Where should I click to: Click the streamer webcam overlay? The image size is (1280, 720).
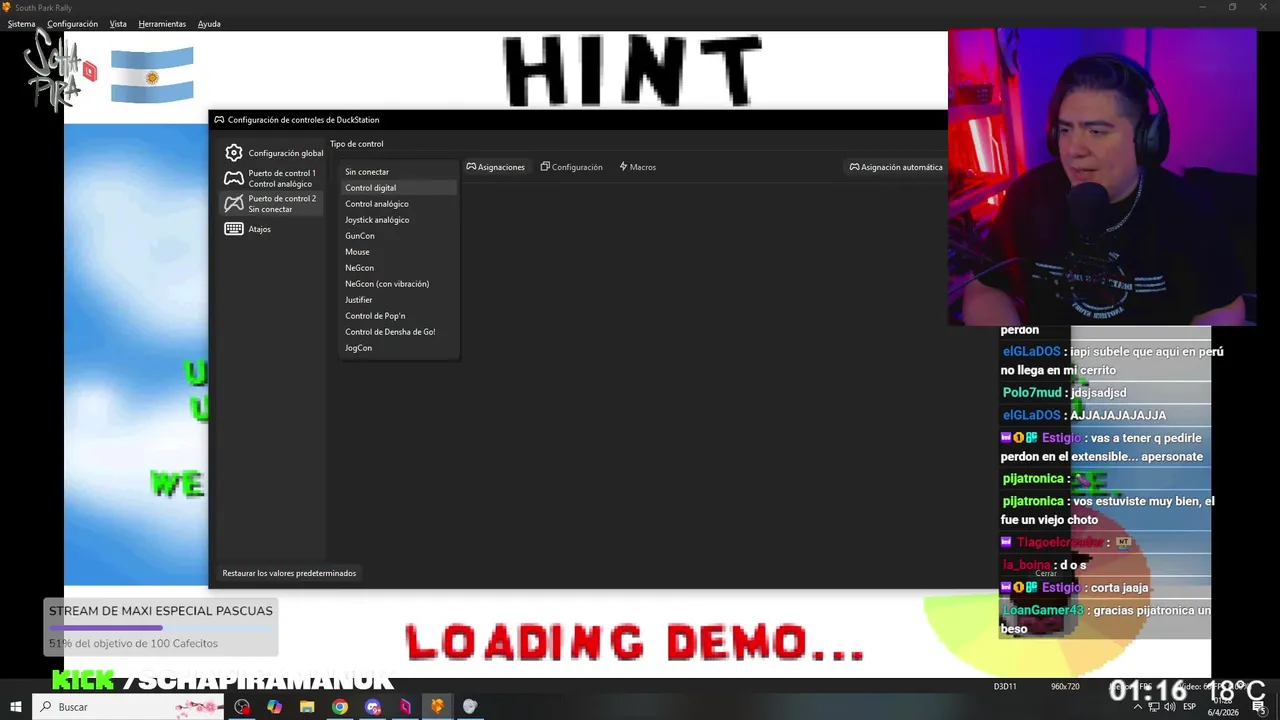(1102, 177)
